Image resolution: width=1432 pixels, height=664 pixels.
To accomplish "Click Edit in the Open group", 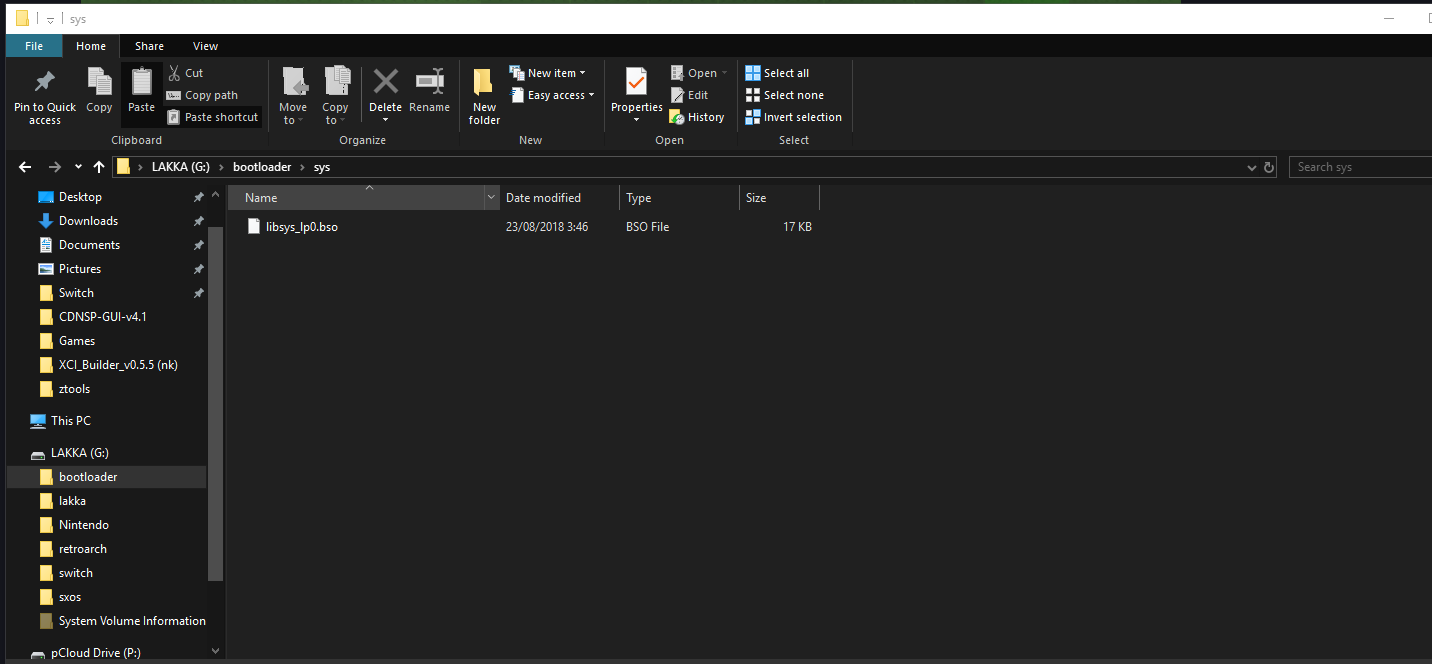I will [x=688, y=95].
